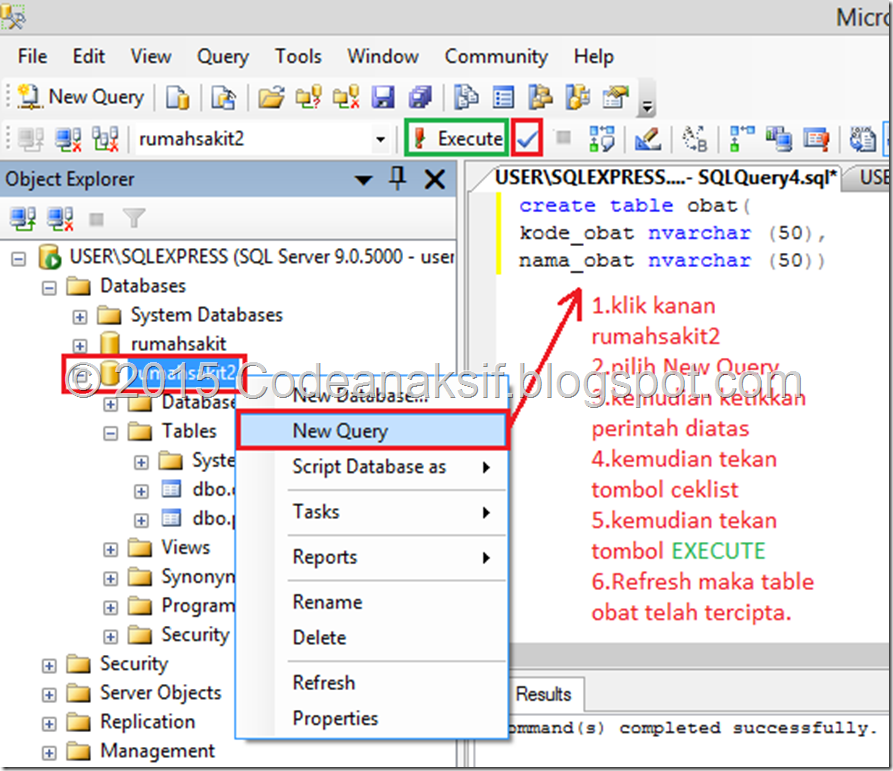893x771 pixels.
Task: Open Tasks submenu in context menu
Action: point(371,512)
